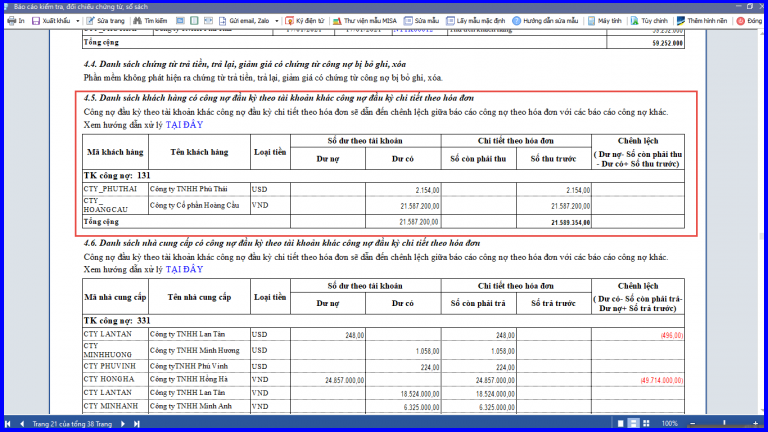Click the In (print) printer icon
Viewport: 768px width, 432px height.
tap(12, 21)
